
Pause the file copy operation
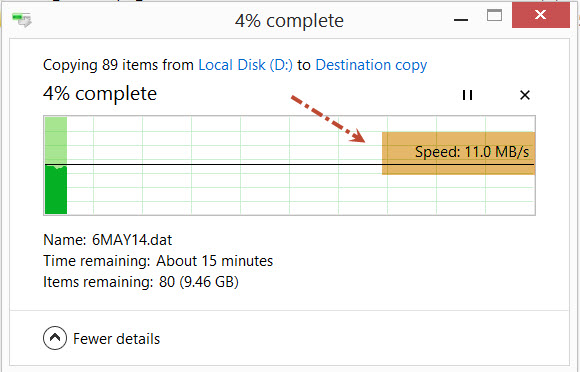coord(467,95)
